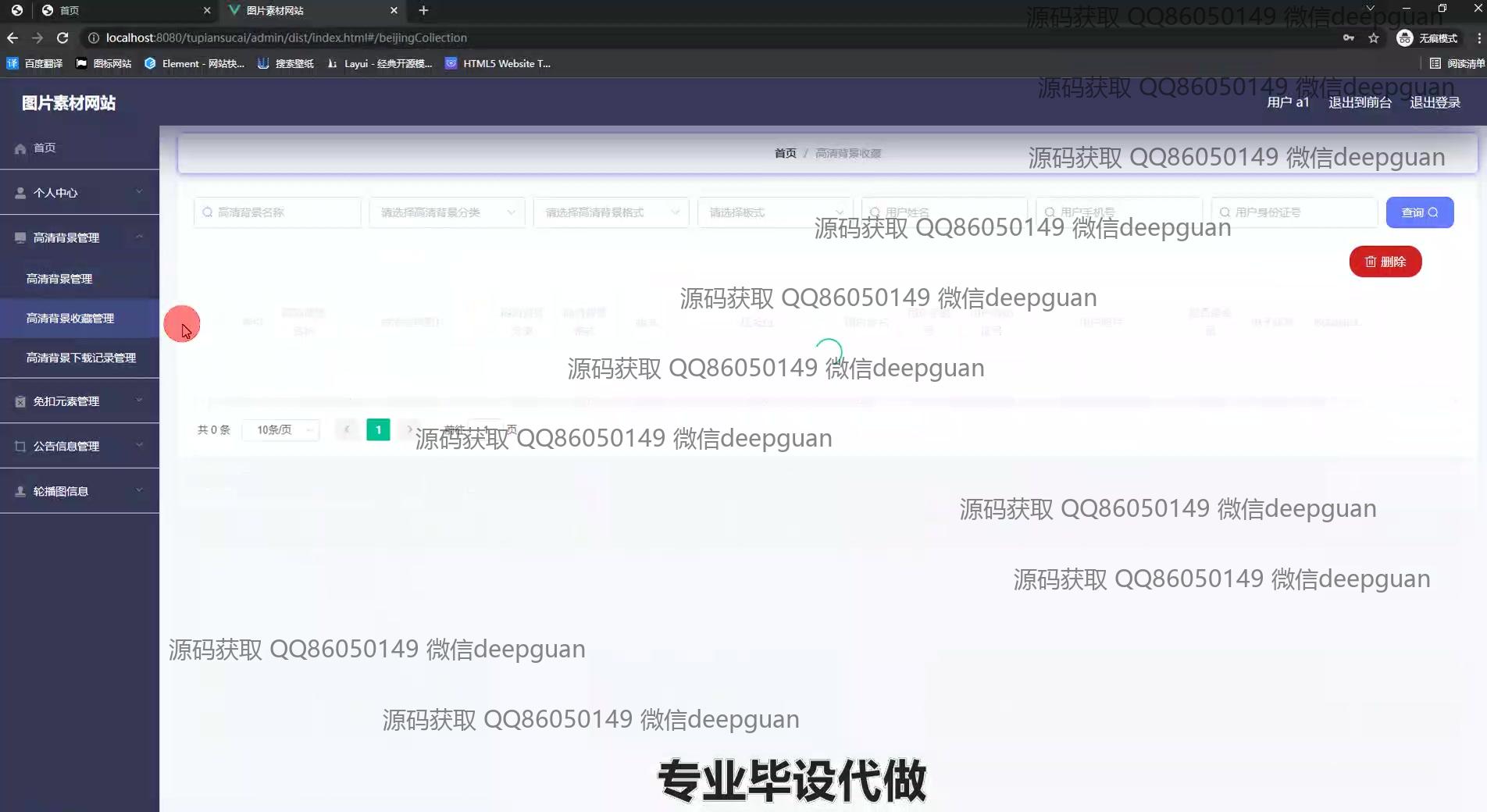Screen dimensions: 1487x812
Task: Click the 首页 breadcrumb link
Action: click(x=785, y=153)
